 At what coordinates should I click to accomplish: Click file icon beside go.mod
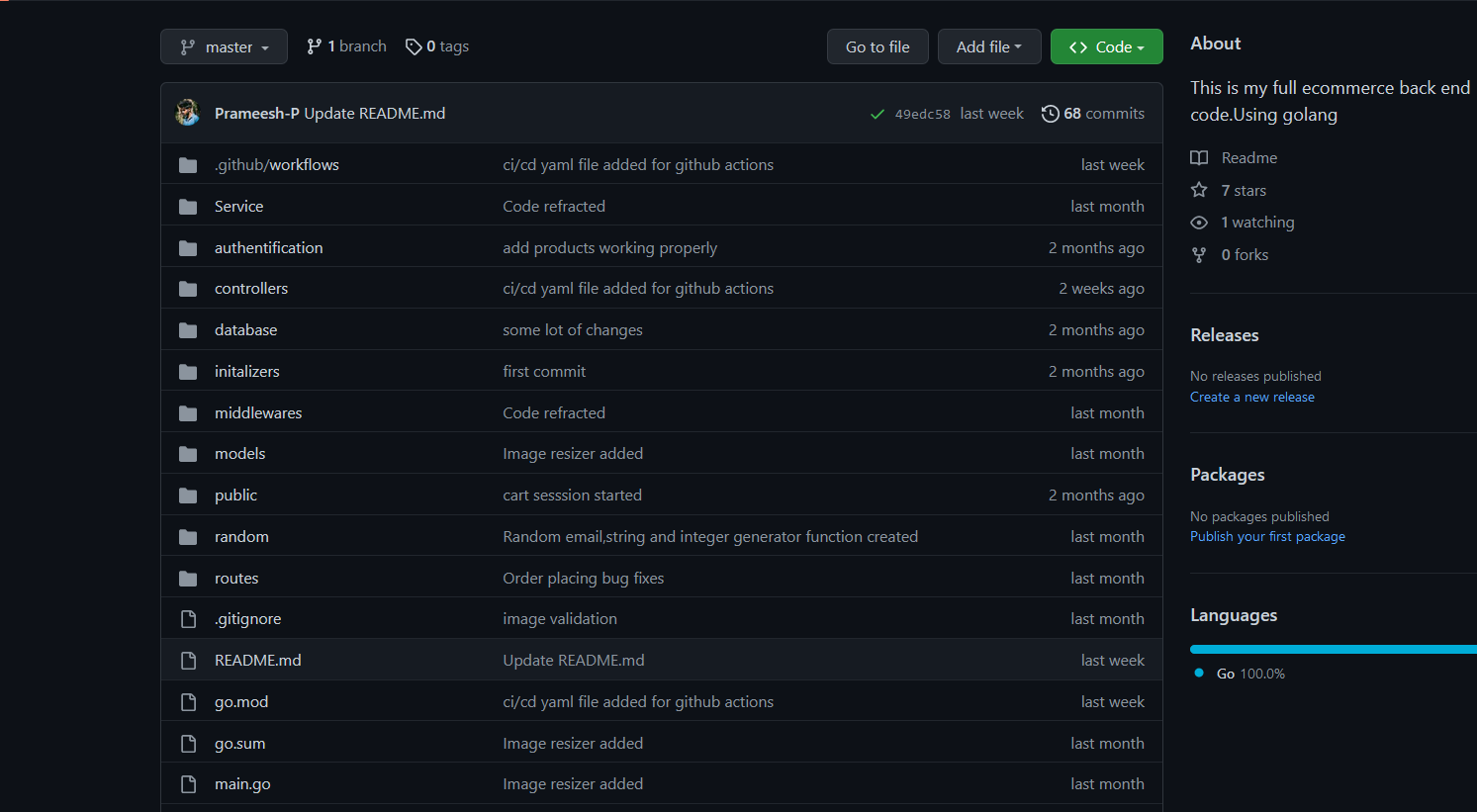point(188,702)
